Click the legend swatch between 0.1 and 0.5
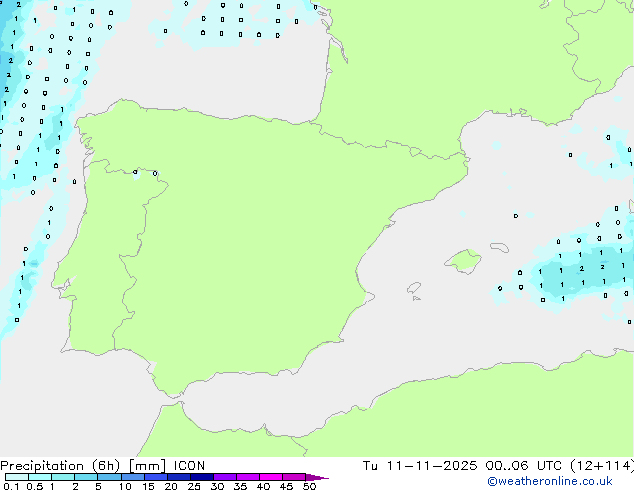 pyautogui.click(x=17, y=477)
